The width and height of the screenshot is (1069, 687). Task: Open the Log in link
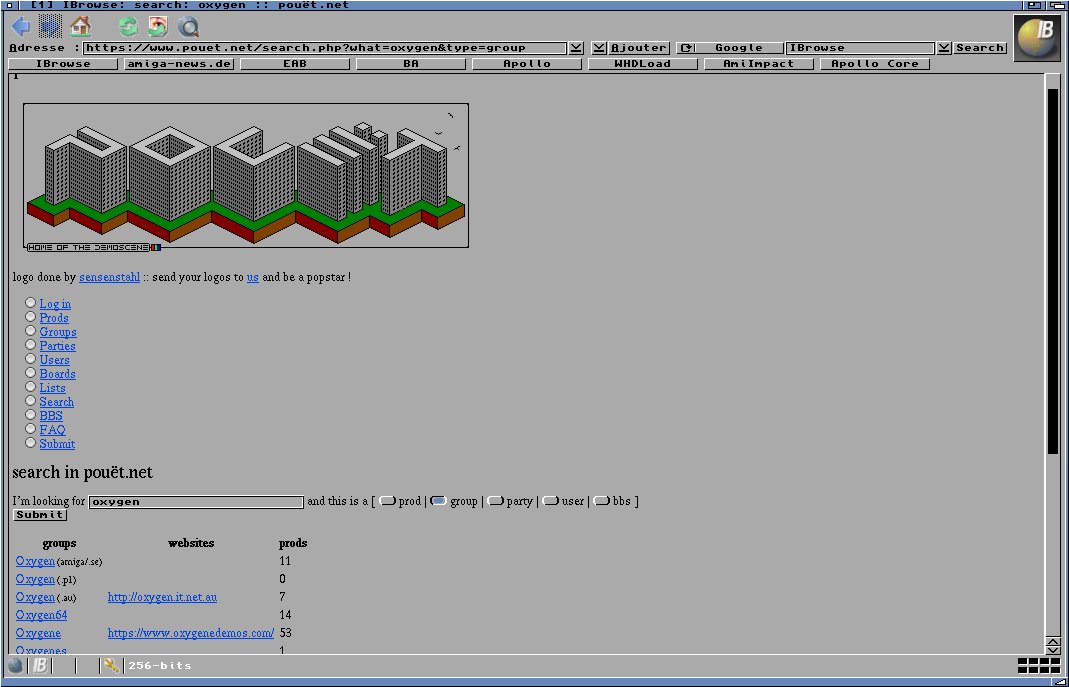point(55,304)
